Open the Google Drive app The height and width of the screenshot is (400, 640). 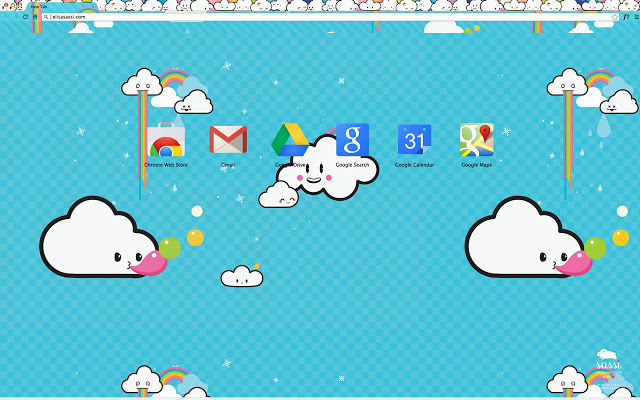(290, 140)
